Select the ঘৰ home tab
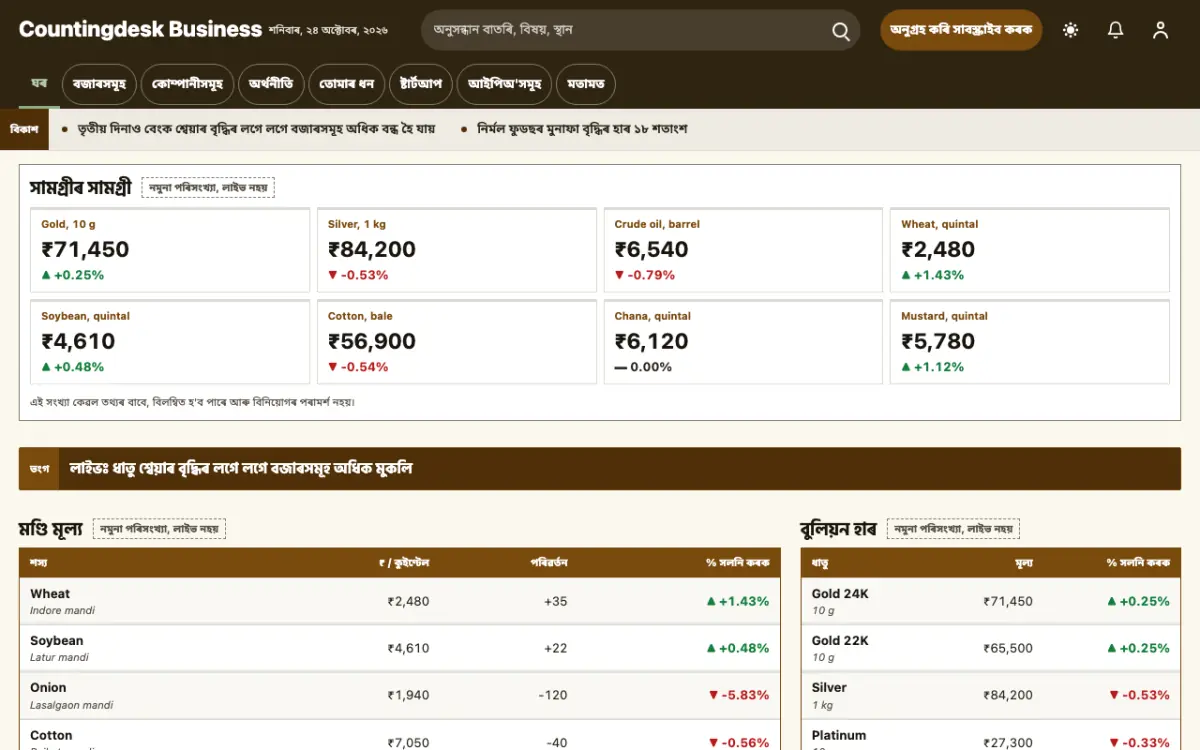Screen dimensions: 1200x750 pos(39,83)
